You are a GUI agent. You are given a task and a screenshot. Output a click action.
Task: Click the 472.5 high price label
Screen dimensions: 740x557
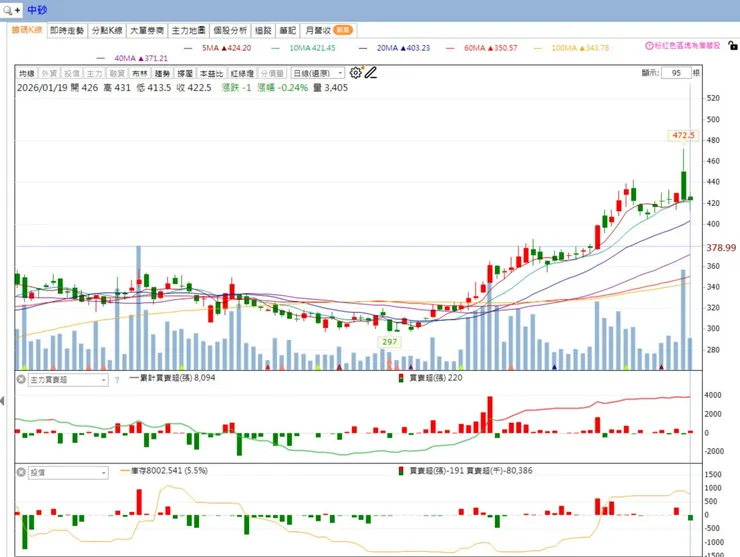click(683, 135)
